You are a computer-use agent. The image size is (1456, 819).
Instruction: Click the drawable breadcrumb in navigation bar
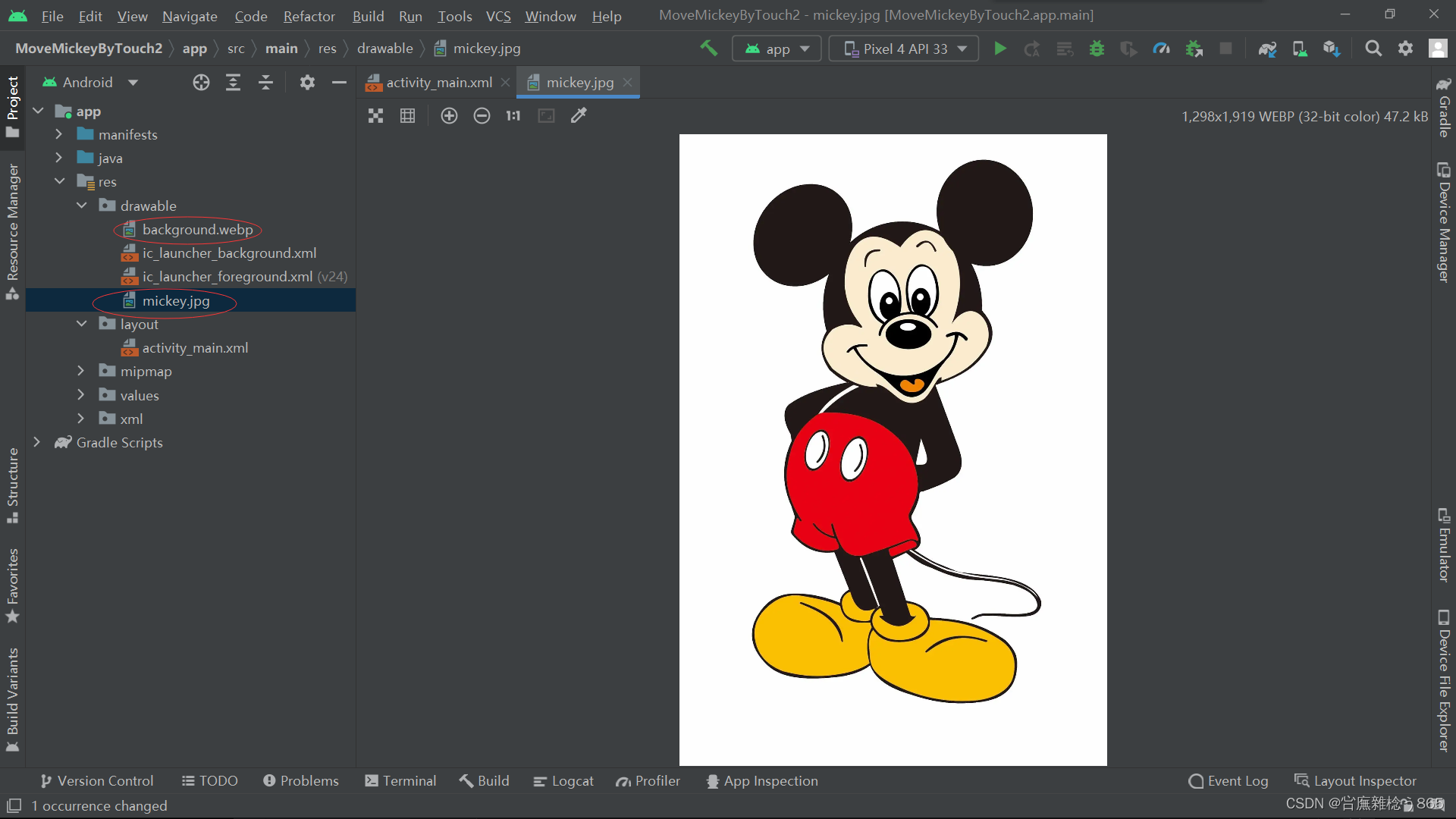pyautogui.click(x=385, y=49)
